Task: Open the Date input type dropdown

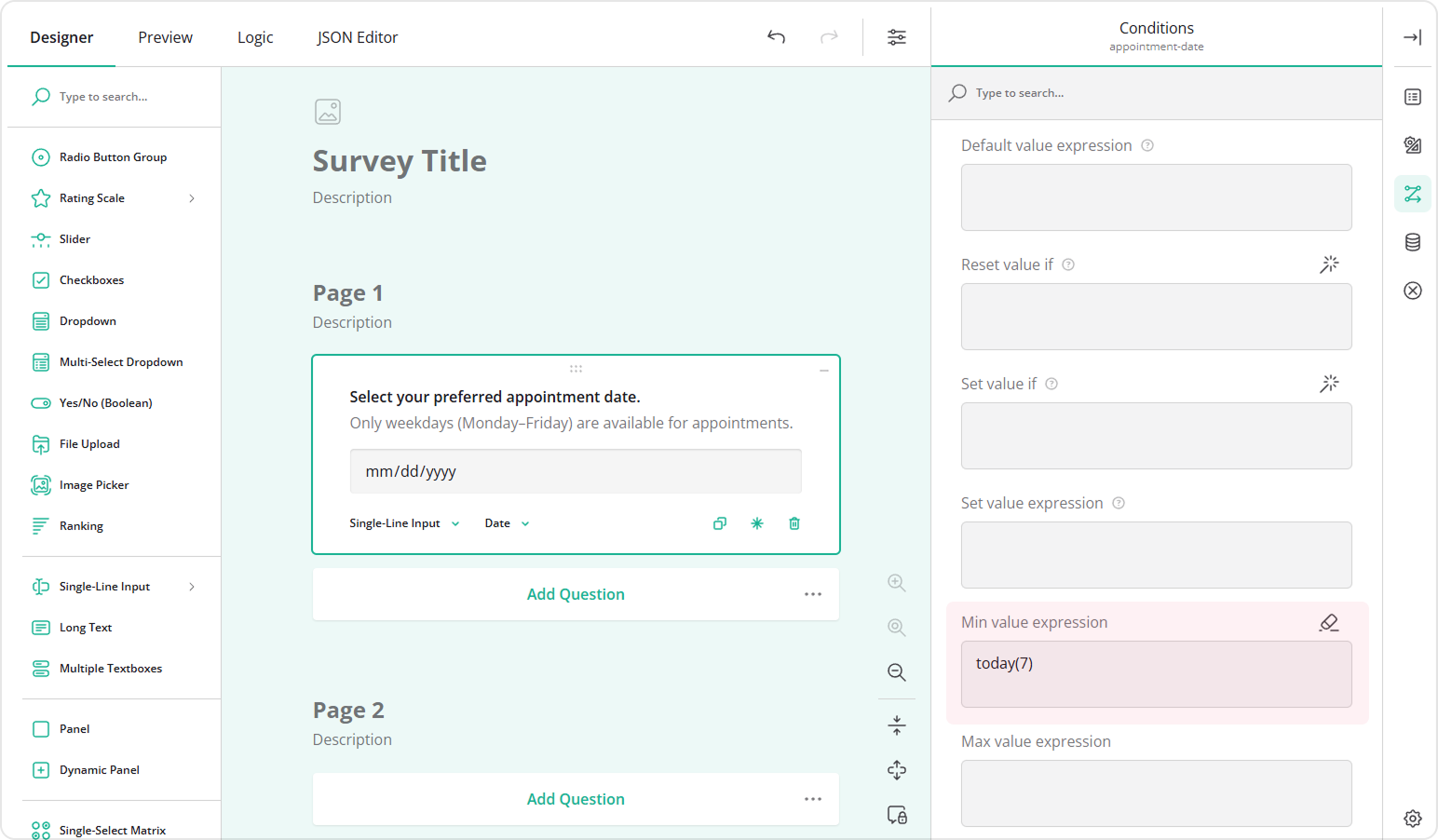Action: point(507,523)
